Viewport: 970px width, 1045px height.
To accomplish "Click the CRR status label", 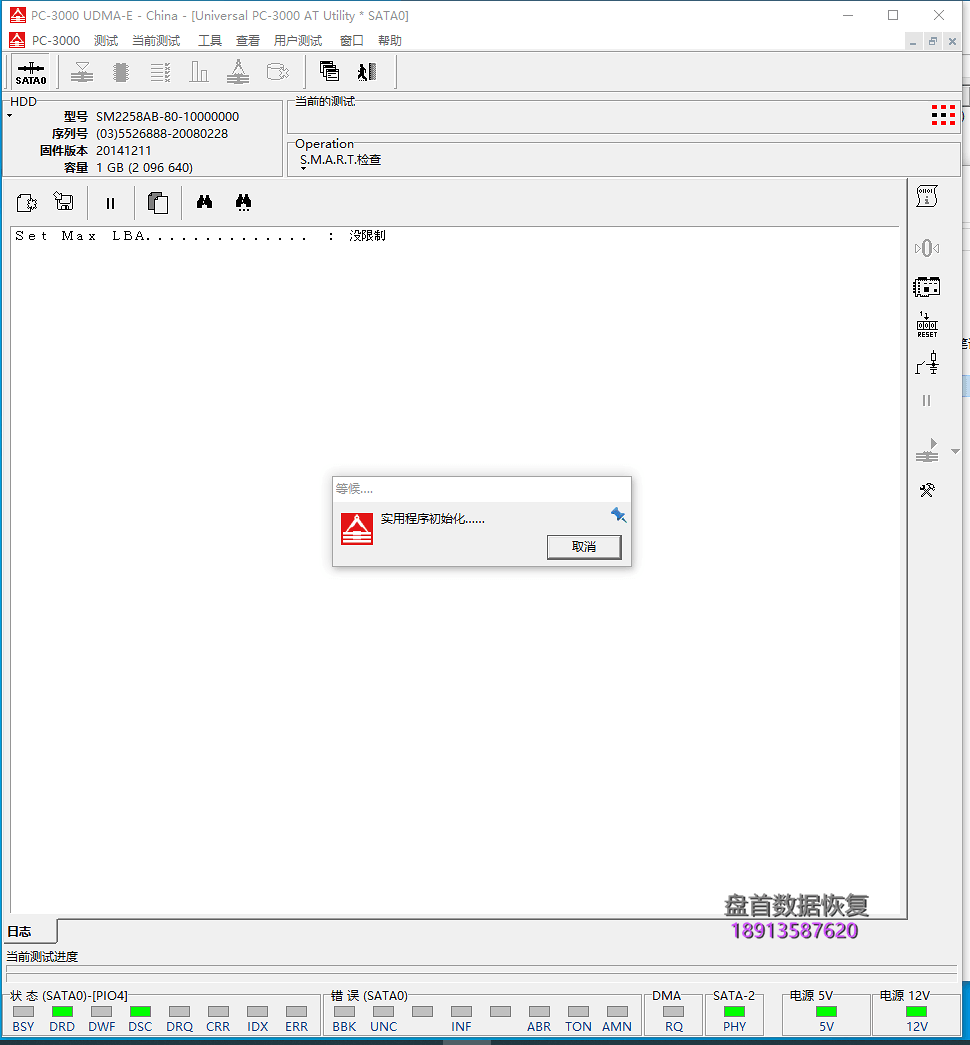I will tap(218, 1026).
